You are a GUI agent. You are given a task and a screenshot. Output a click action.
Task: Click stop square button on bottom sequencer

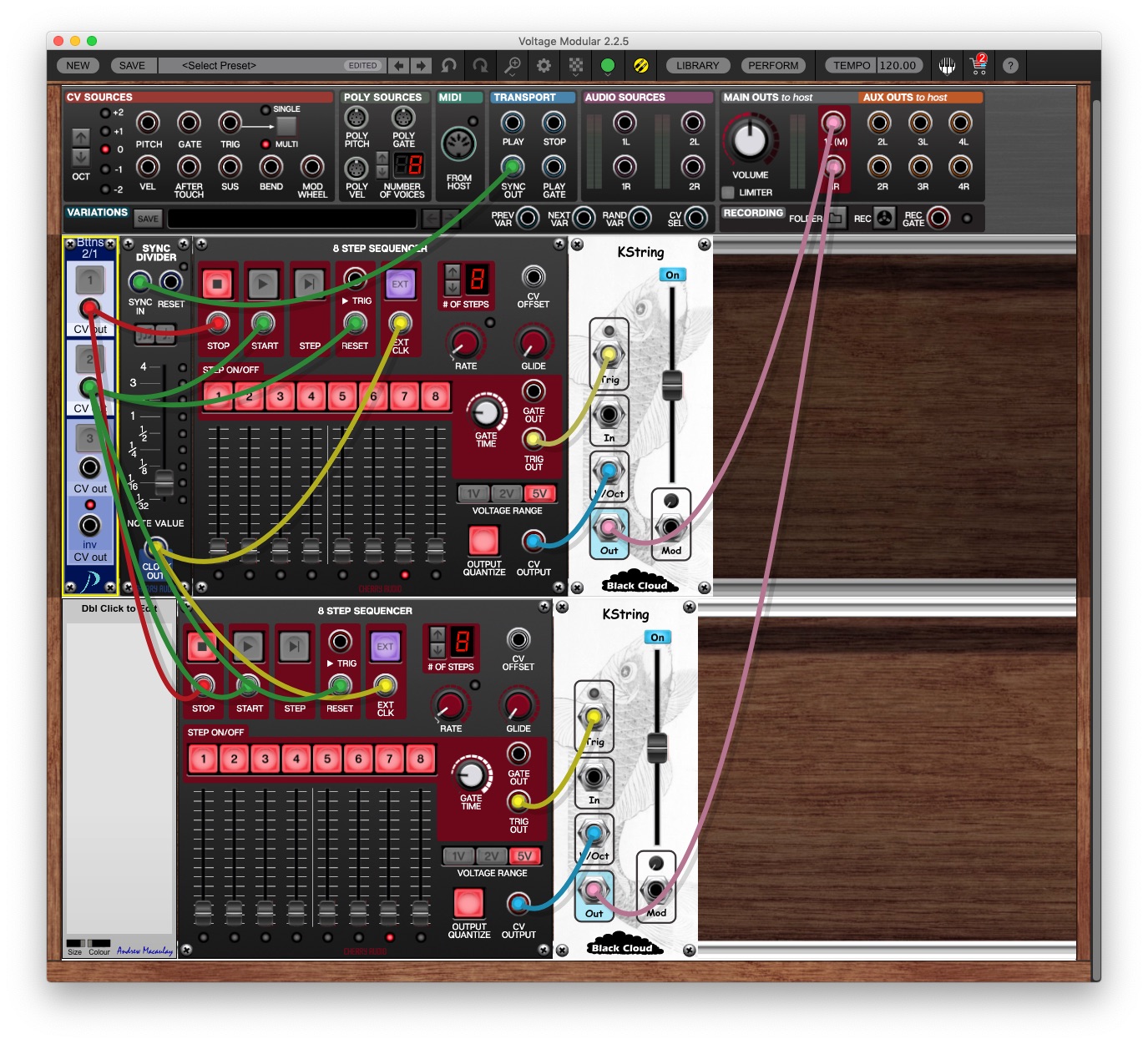point(202,646)
